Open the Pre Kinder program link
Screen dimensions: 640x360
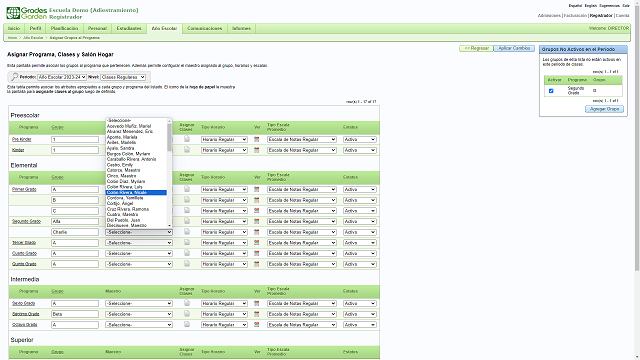(22, 140)
